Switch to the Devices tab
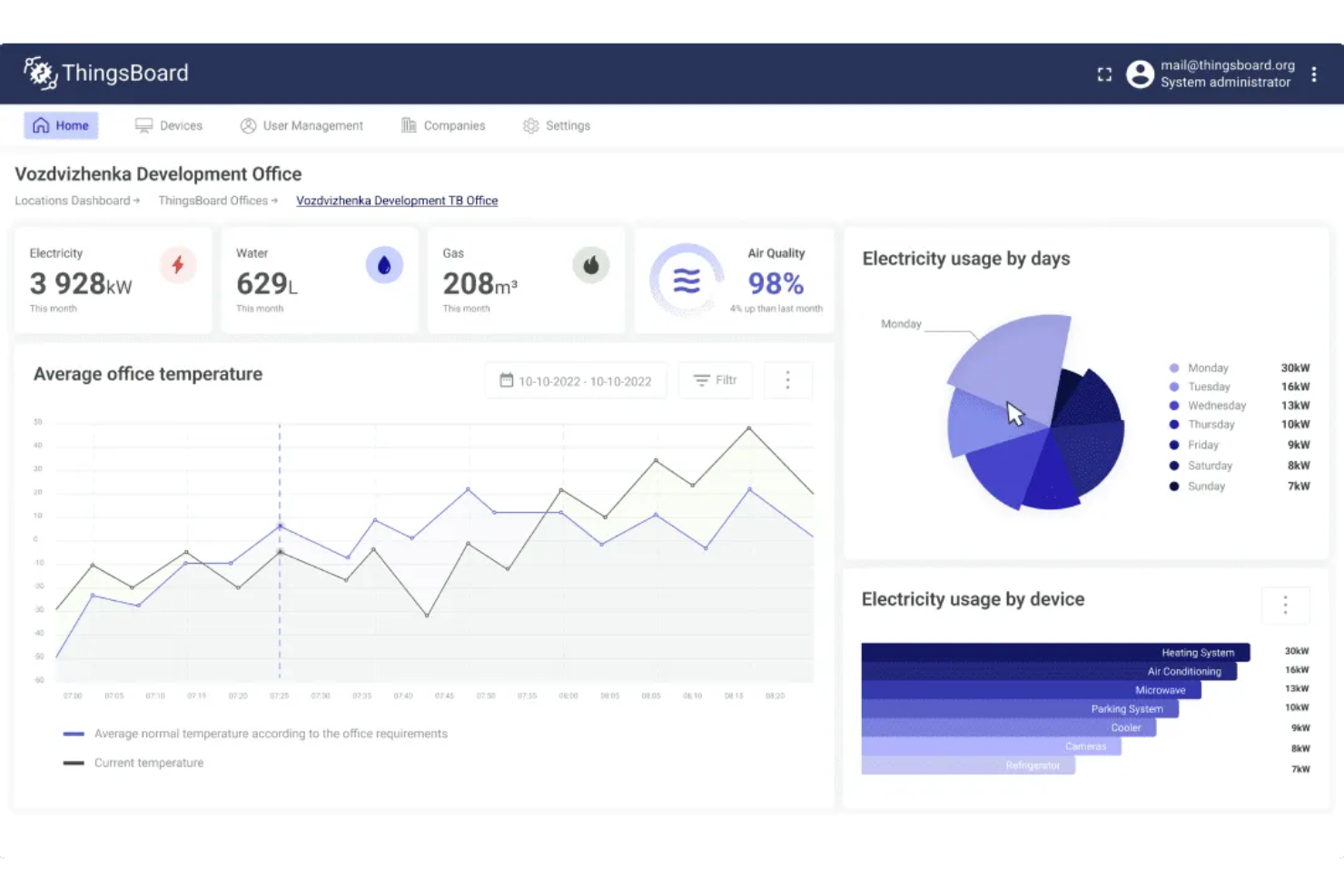The width and height of the screenshot is (1344, 896). tap(169, 125)
